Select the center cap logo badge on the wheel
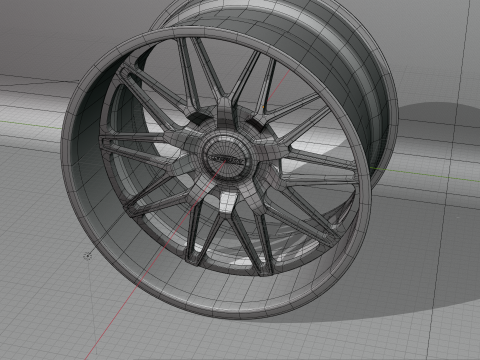Viewport: 480px width, 360px height. pyautogui.click(x=226, y=160)
